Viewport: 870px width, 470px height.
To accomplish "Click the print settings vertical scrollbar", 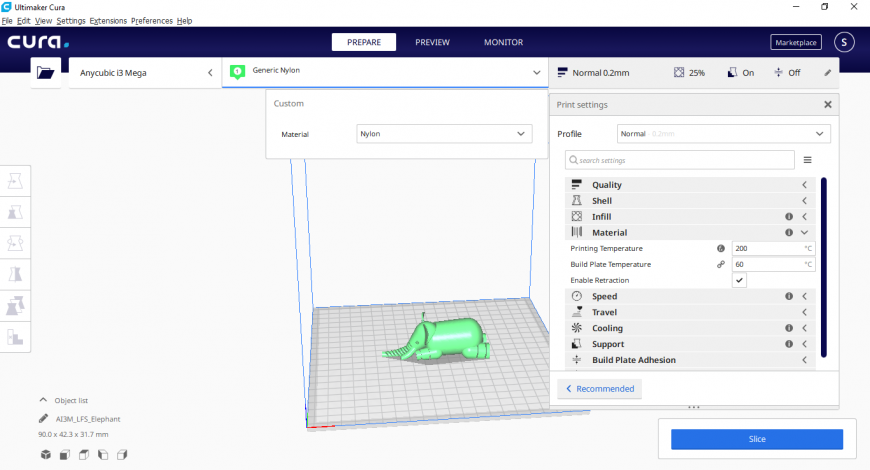I will 824,267.
